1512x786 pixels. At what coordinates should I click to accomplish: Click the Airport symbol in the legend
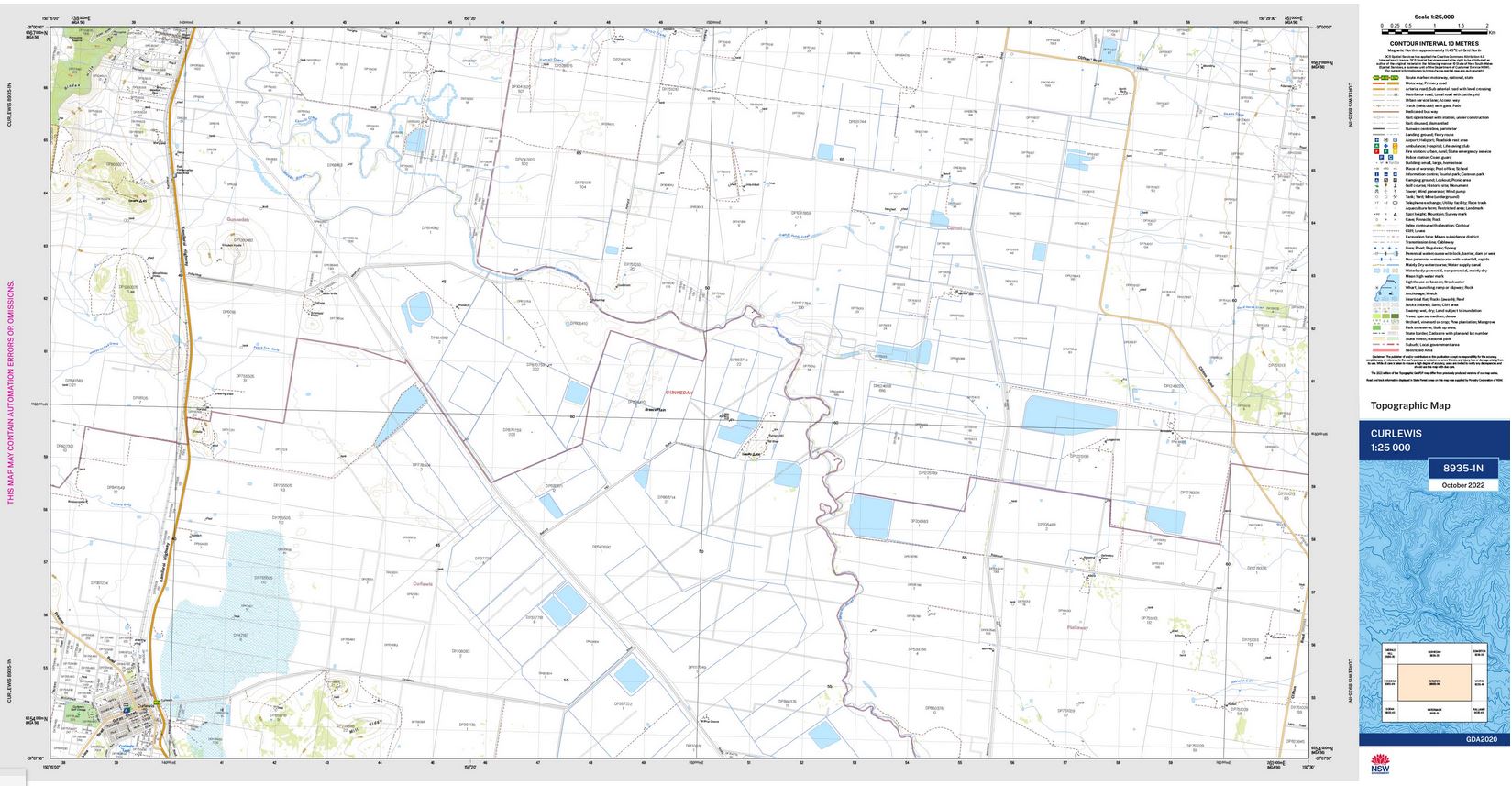click(1376, 140)
